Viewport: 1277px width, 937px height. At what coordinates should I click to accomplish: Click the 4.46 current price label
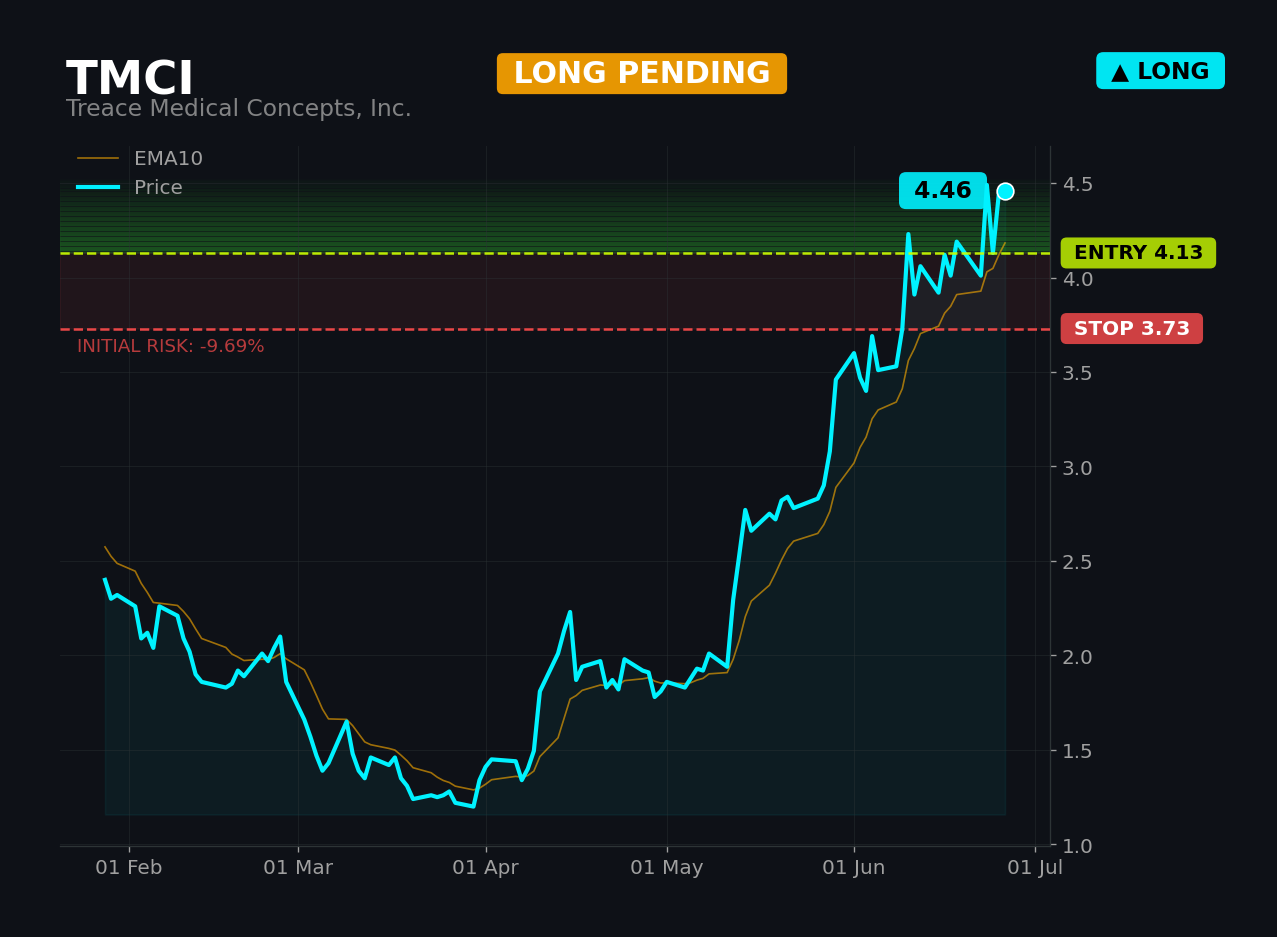[942, 191]
